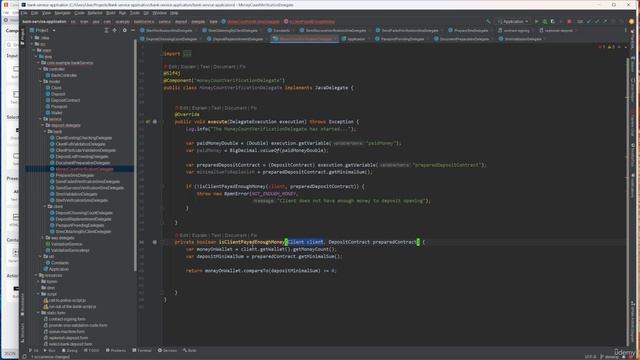
Task: Open the TODO tool window
Action: [92, 350]
